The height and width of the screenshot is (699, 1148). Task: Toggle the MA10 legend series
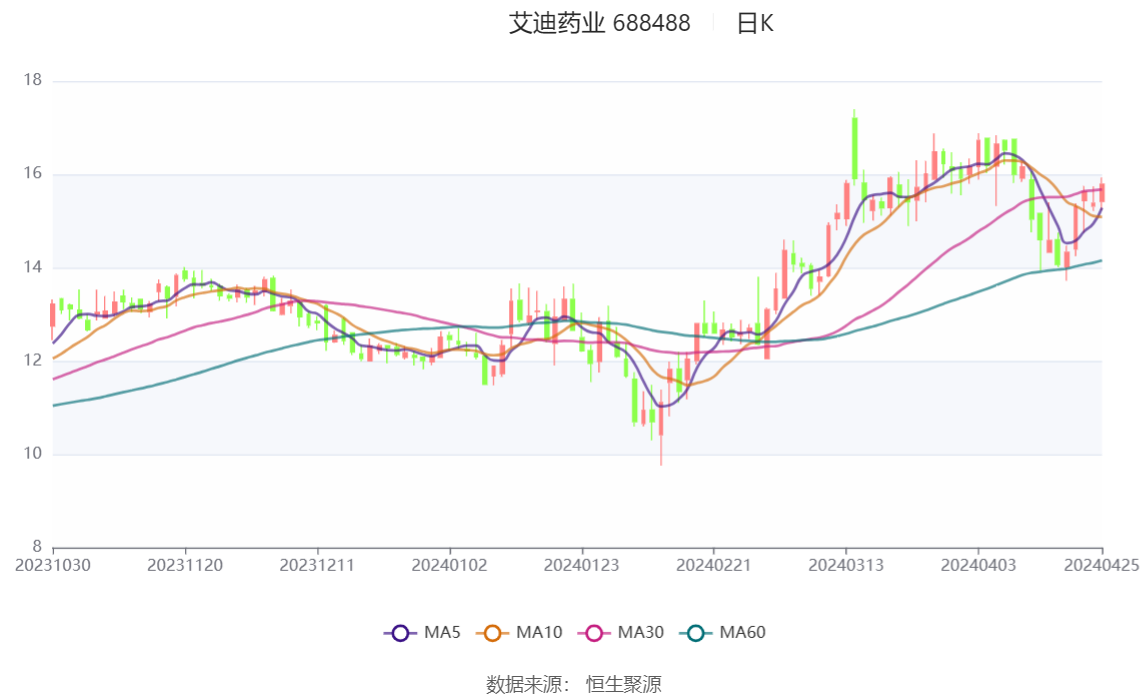click(x=519, y=632)
